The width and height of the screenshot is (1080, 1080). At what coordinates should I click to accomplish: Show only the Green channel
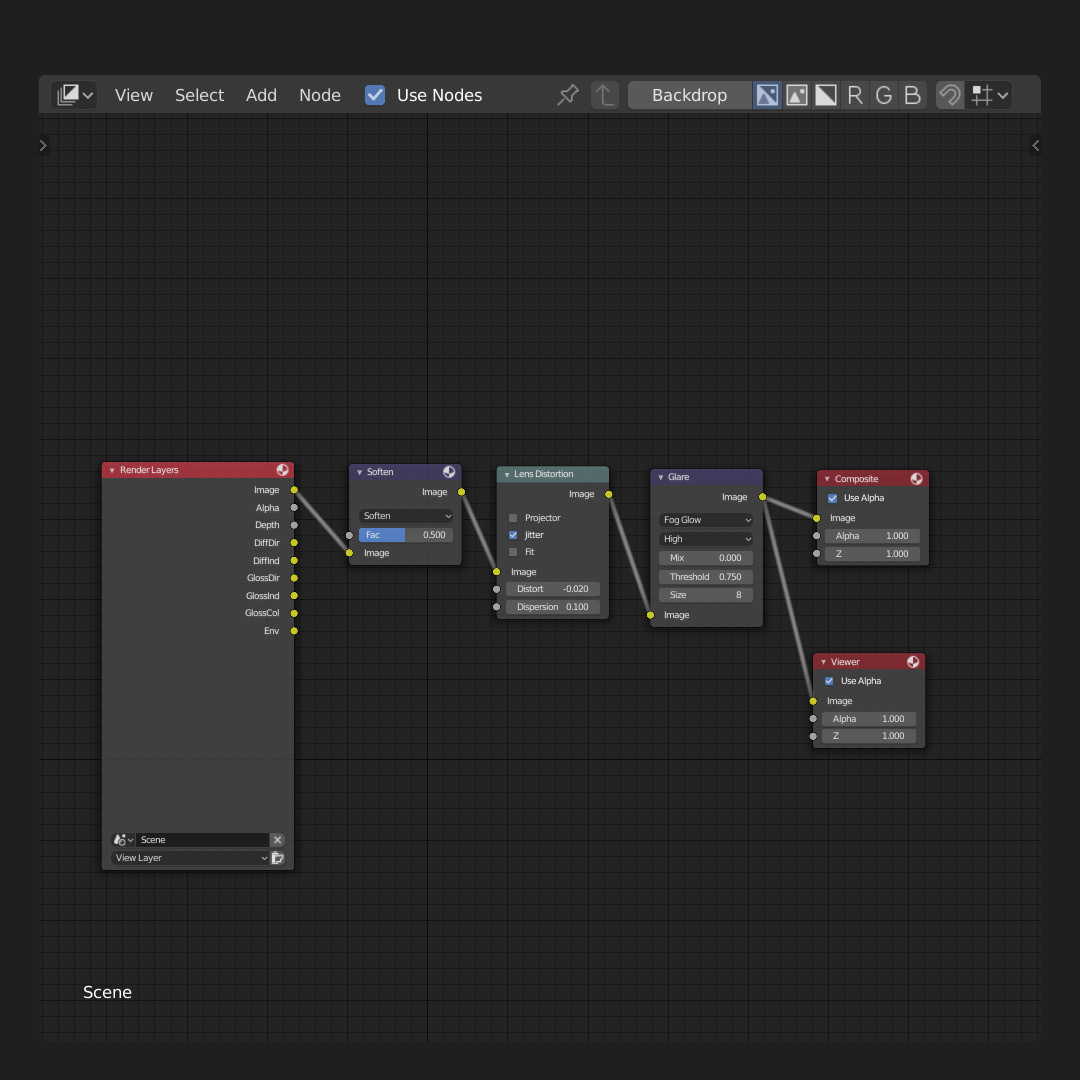(x=884, y=95)
